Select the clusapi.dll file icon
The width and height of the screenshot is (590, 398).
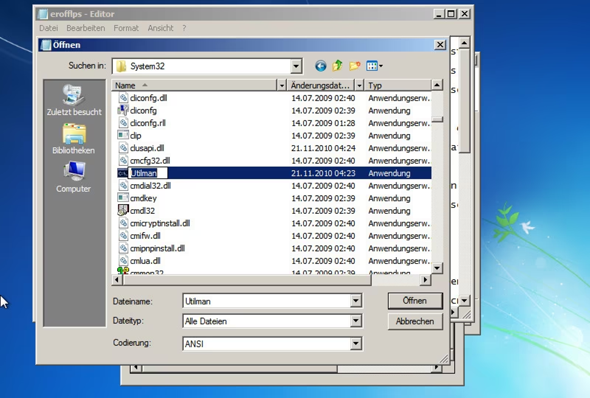[x=123, y=148]
